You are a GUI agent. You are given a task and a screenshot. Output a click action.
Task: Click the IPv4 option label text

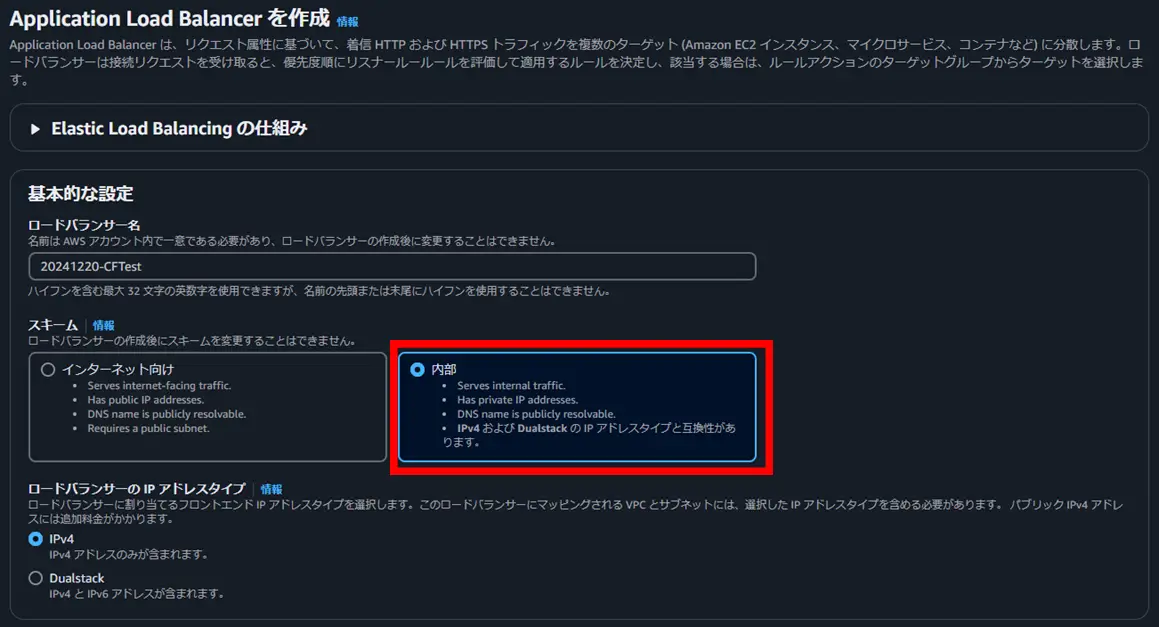click(x=61, y=539)
